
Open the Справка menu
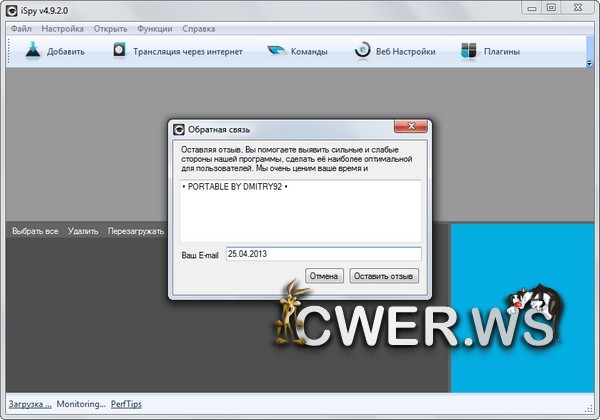pyautogui.click(x=199, y=29)
